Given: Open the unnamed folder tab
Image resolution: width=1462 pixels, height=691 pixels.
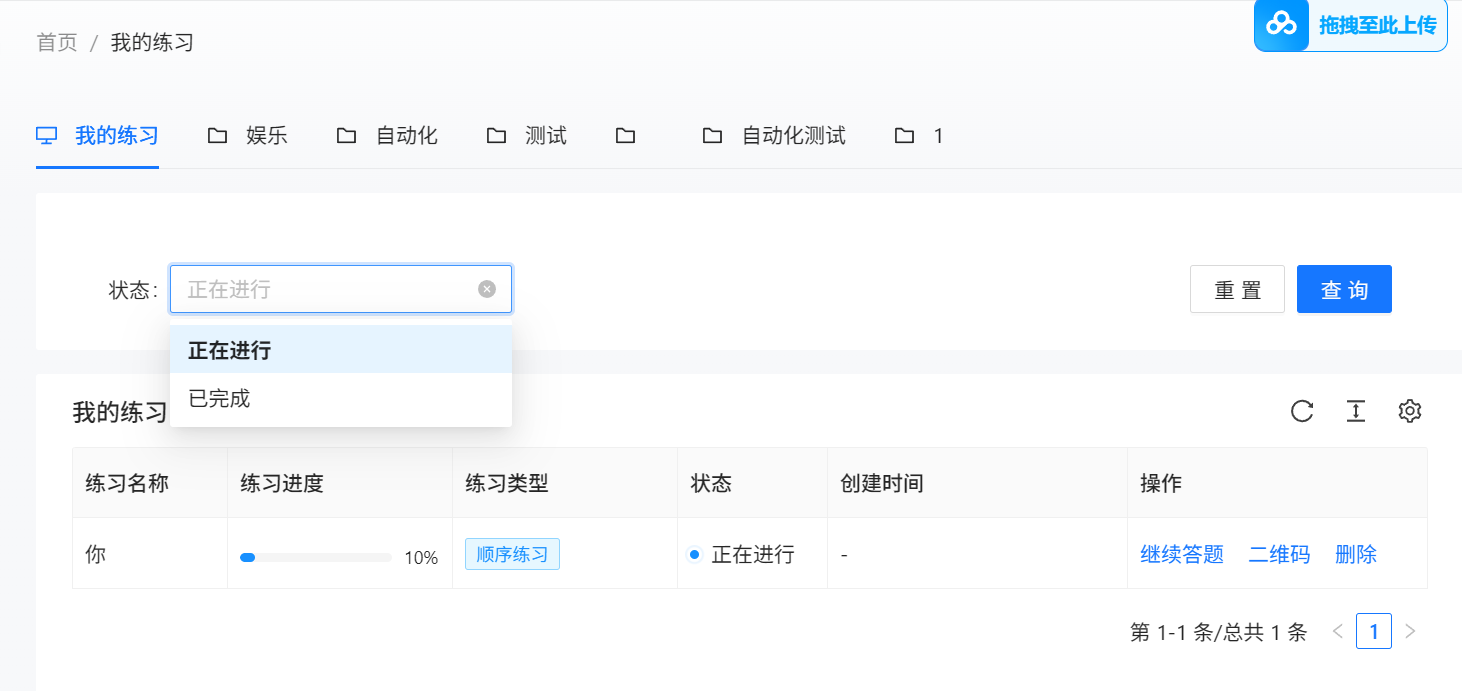Looking at the screenshot, I should click(626, 135).
